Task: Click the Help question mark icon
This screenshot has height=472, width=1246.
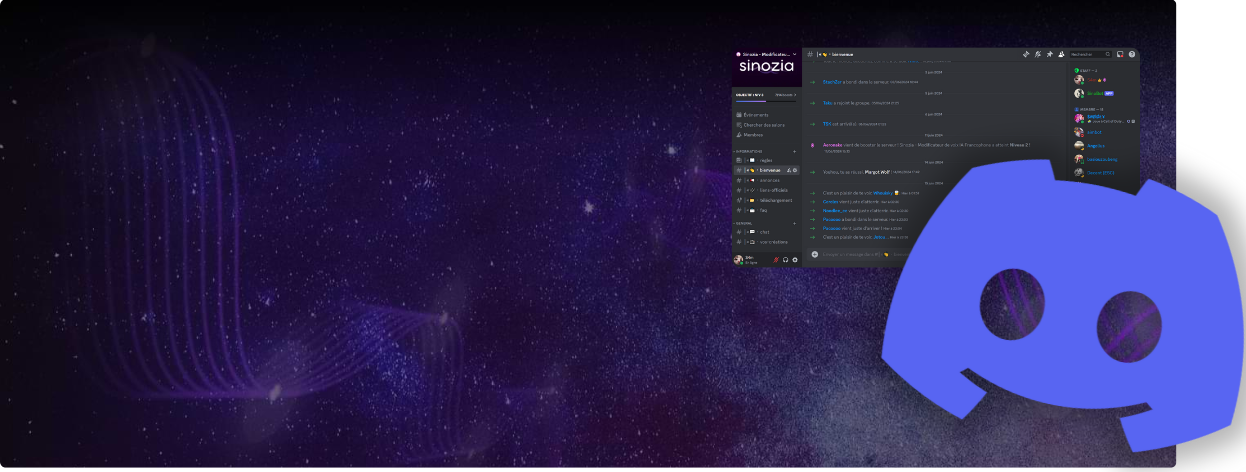Action: (1132, 54)
